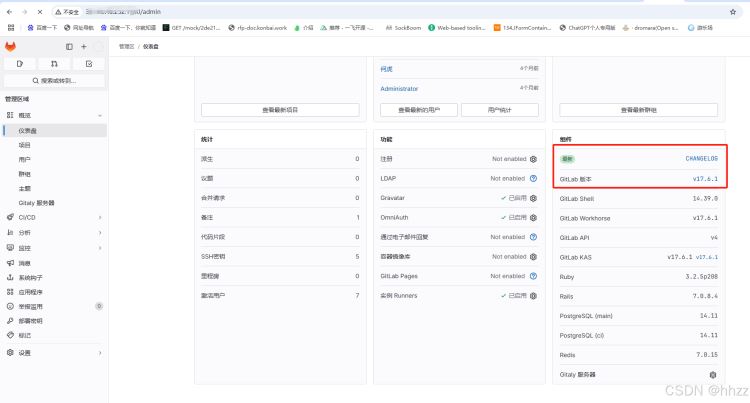Image resolution: width=750 pixels, height=403 pixels.
Task: Open the to-do list shortcut icon
Action: (x=89, y=64)
